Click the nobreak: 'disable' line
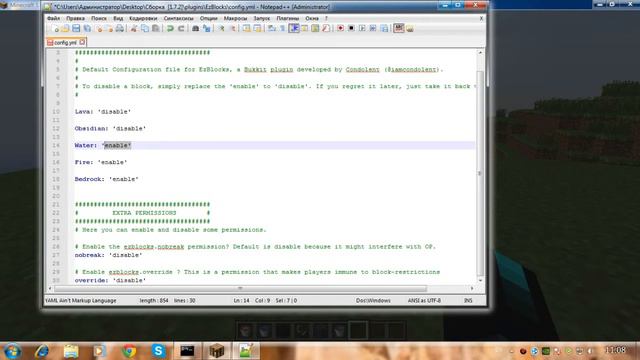This screenshot has height=360, width=640. (108, 255)
